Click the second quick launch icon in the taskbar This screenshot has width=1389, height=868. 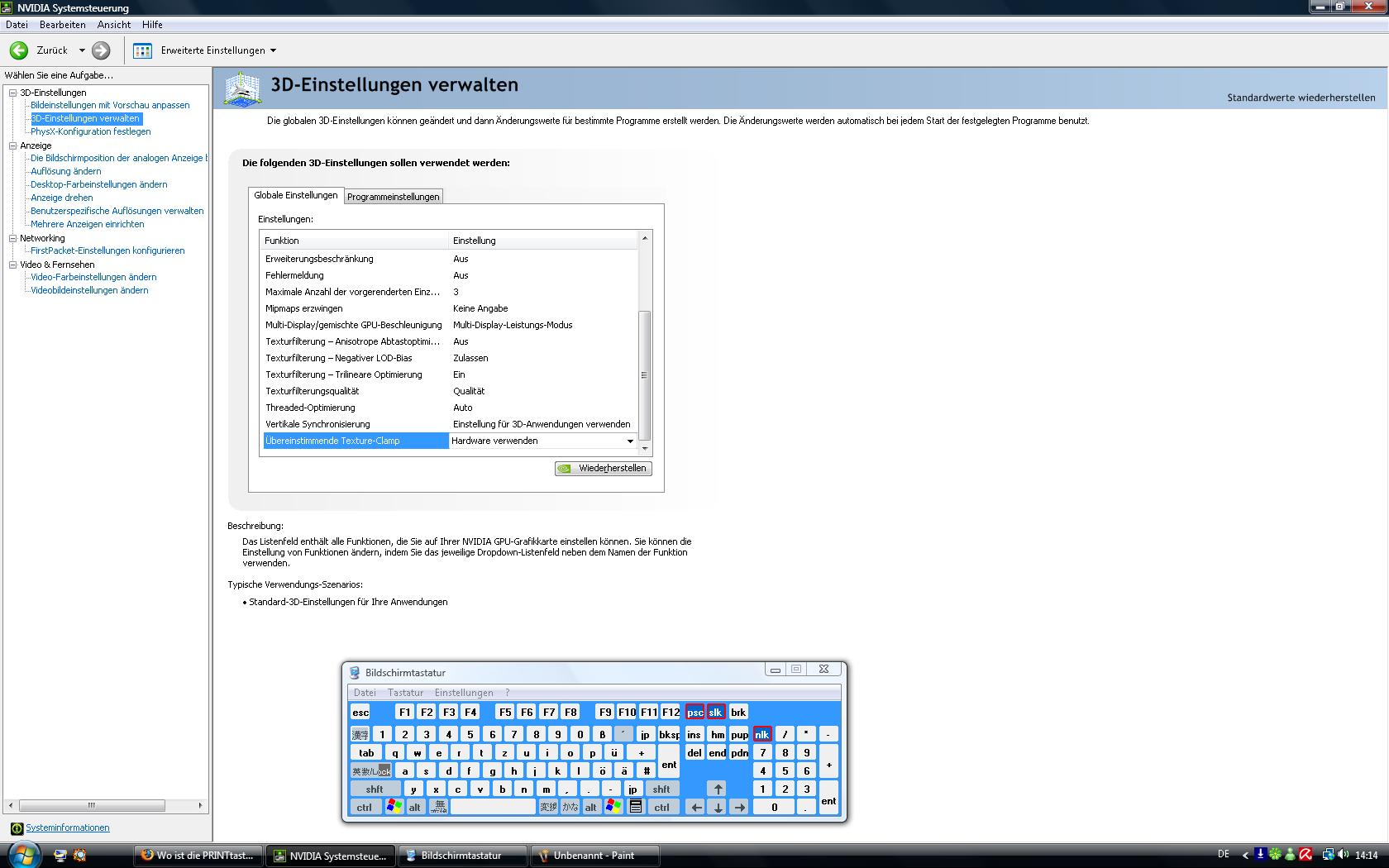pyautogui.click(x=79, y=856)
